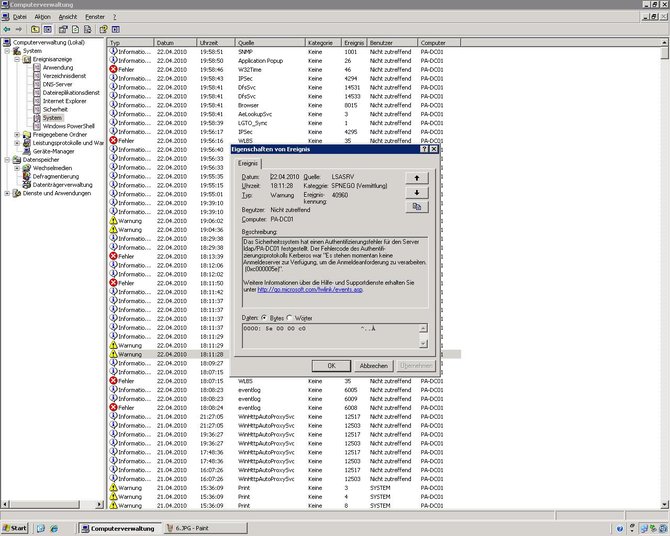Select Verzeichnisdienst log in the tree

click(64, 76)
